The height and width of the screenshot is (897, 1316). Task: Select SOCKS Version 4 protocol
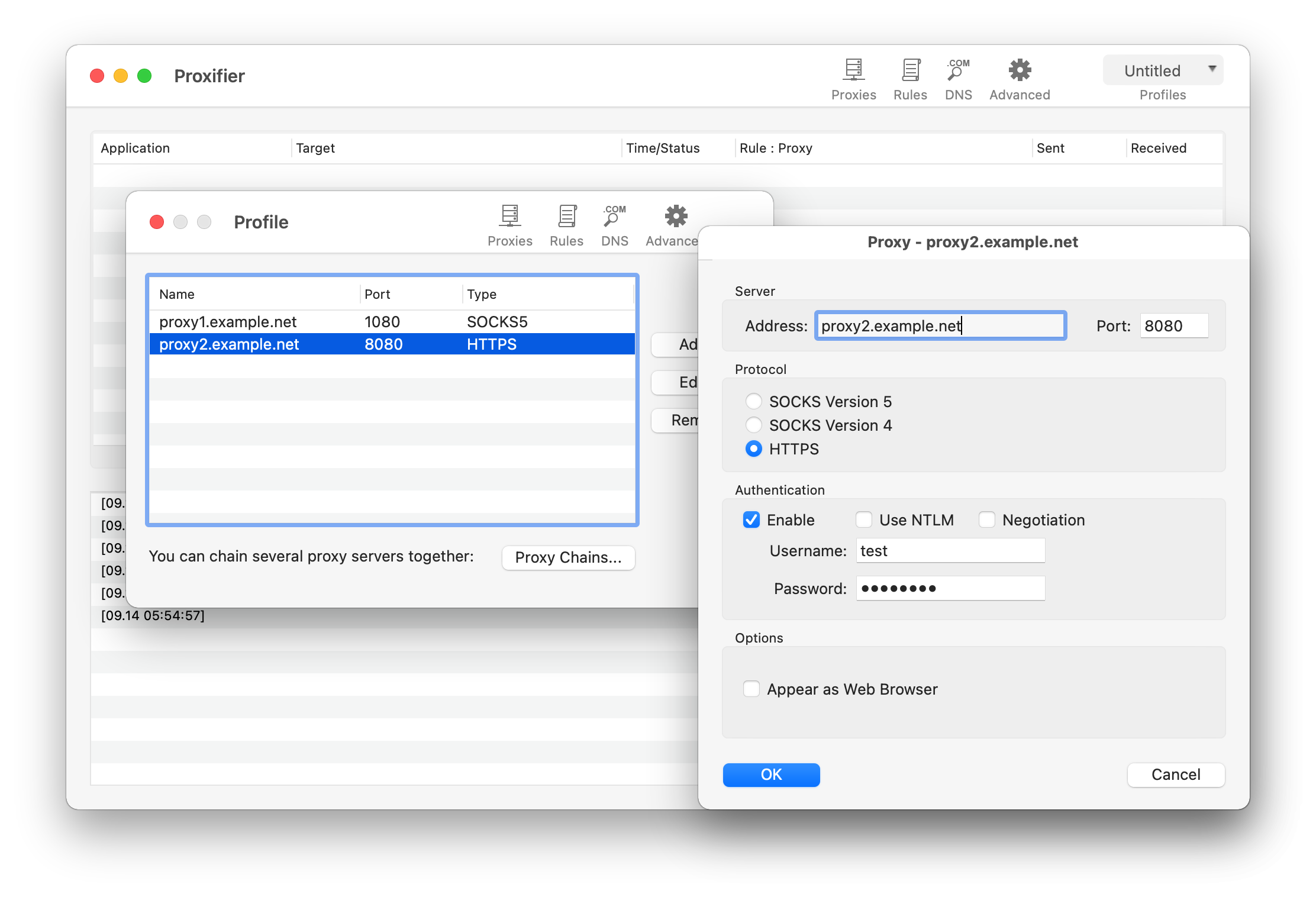[753, 425]
